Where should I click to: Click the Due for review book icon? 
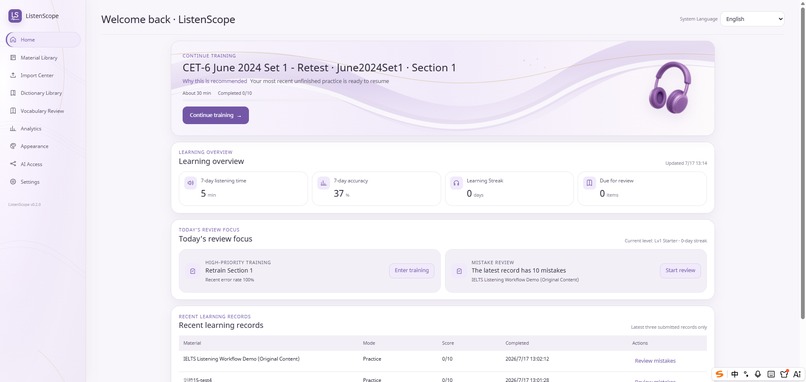point(589,183)
